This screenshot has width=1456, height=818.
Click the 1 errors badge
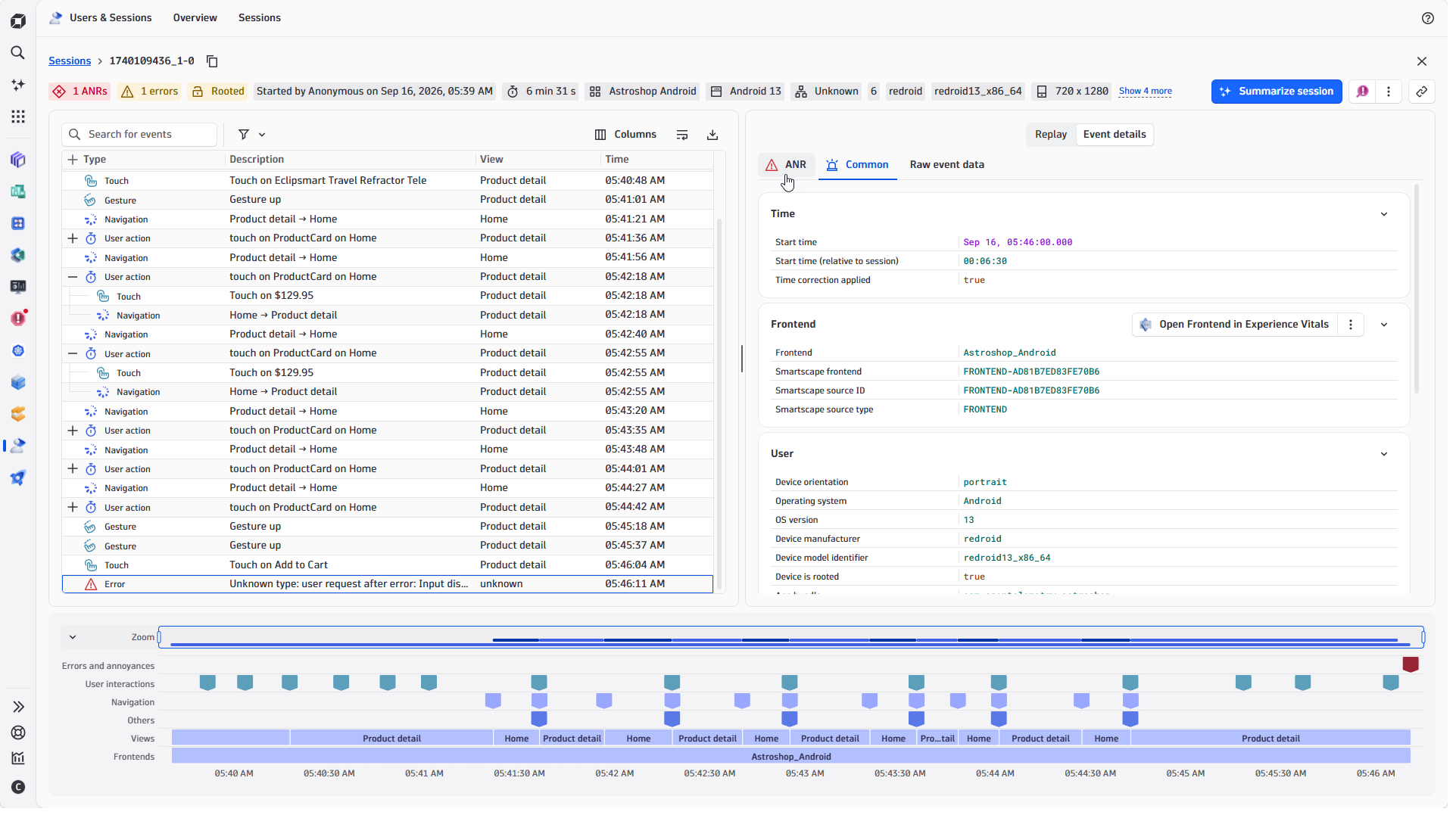(x=151, y=92)
